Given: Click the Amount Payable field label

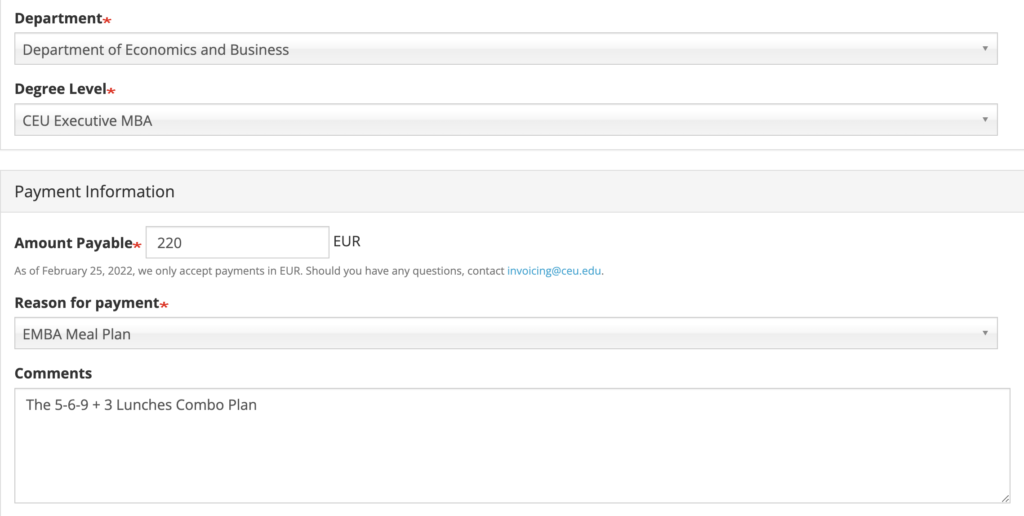Looking at the screenshot, I should tap(73, 243).
